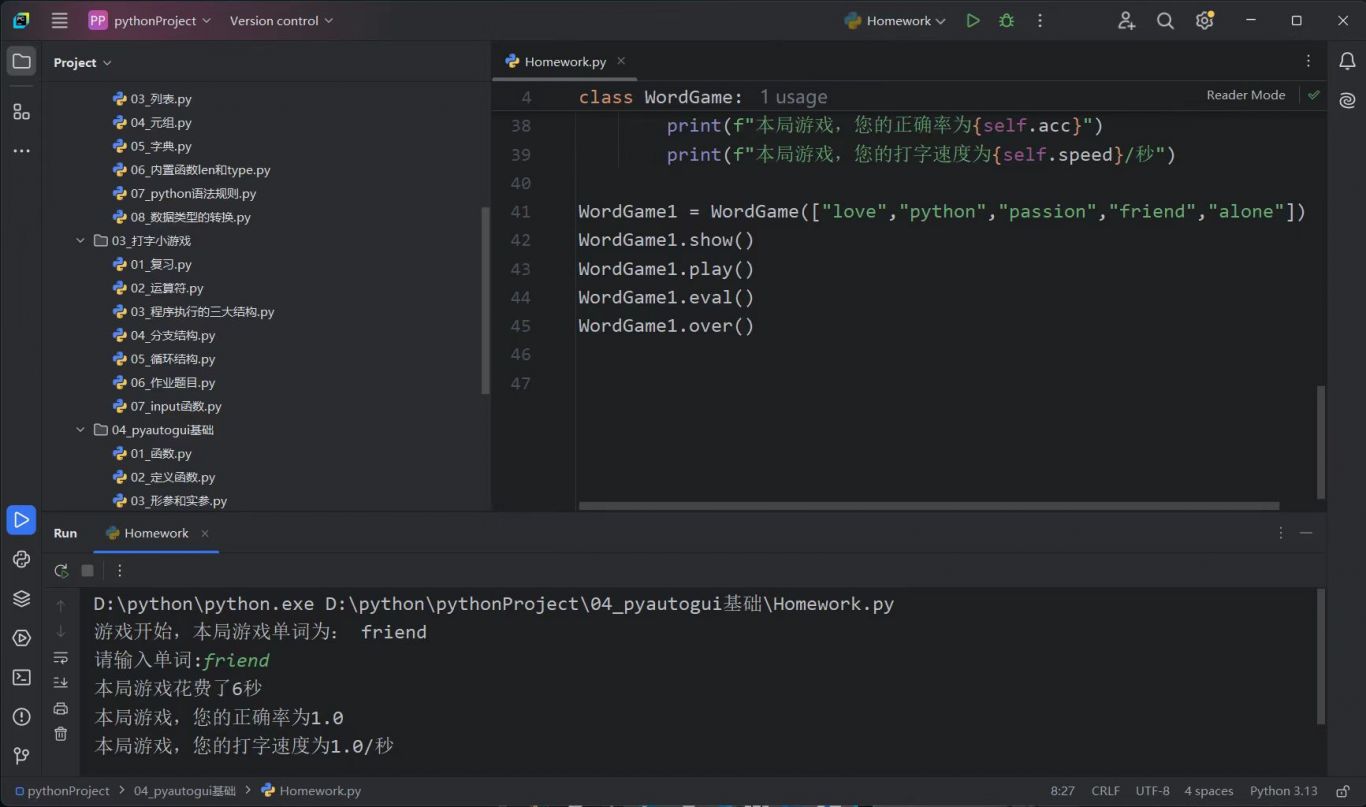Click the Run panel label

[65, 533]
